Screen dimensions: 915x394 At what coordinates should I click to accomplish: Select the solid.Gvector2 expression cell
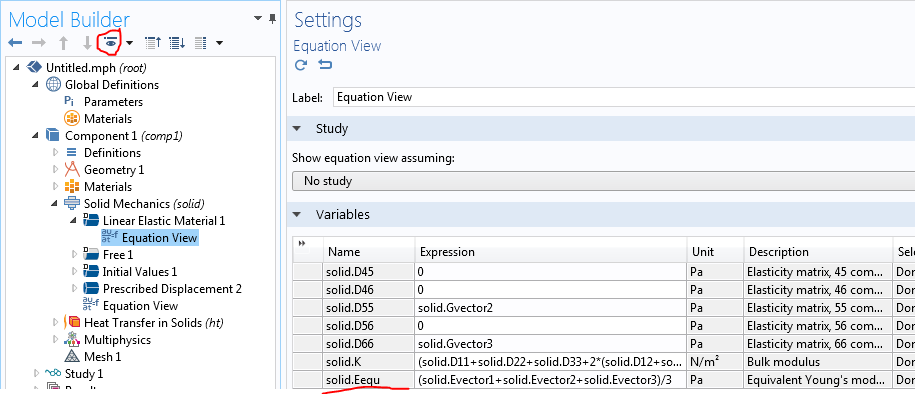(551, 307)
